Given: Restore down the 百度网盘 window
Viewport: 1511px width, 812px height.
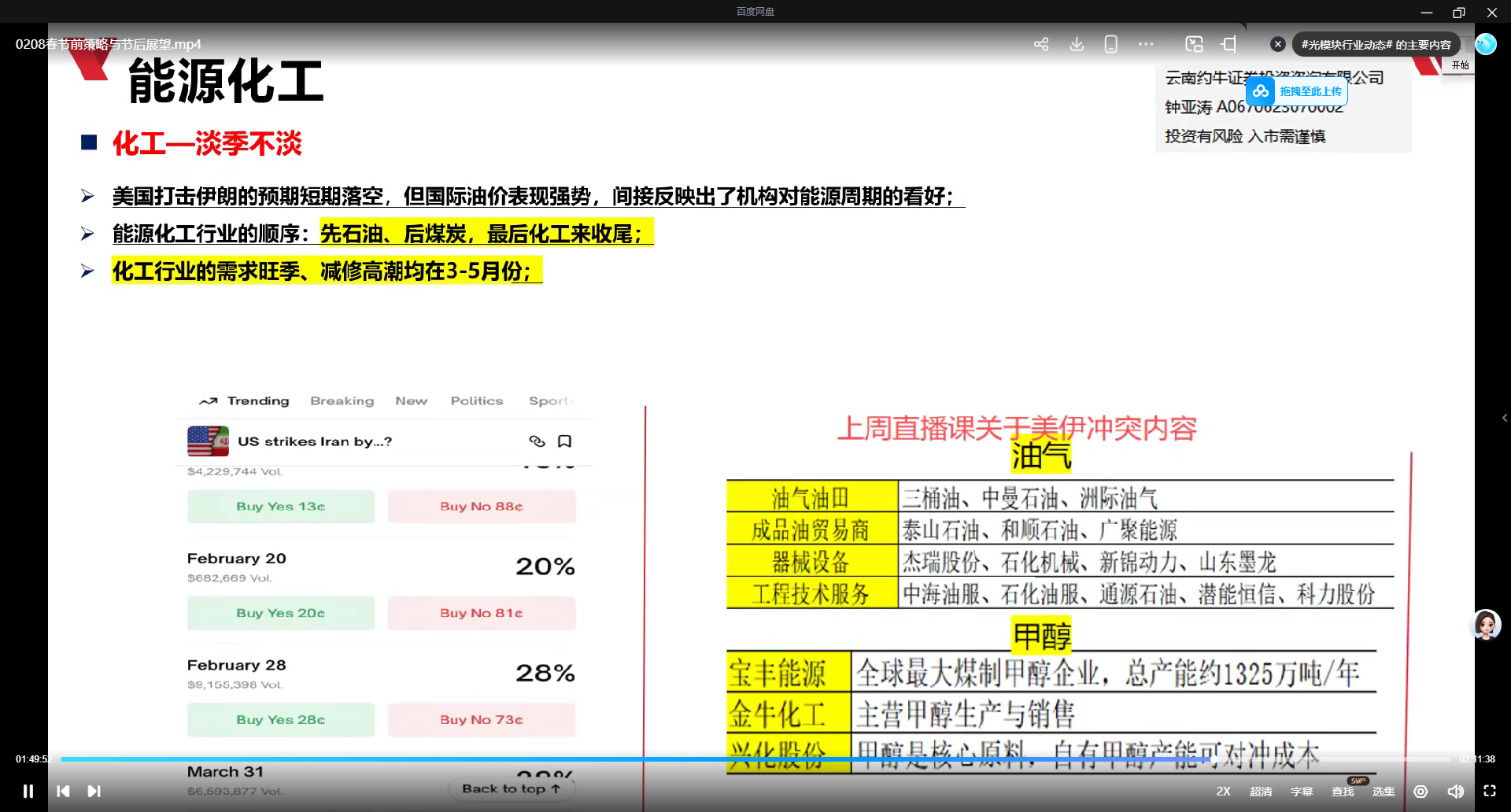Looking at the screenshot, I should 1459,12.
